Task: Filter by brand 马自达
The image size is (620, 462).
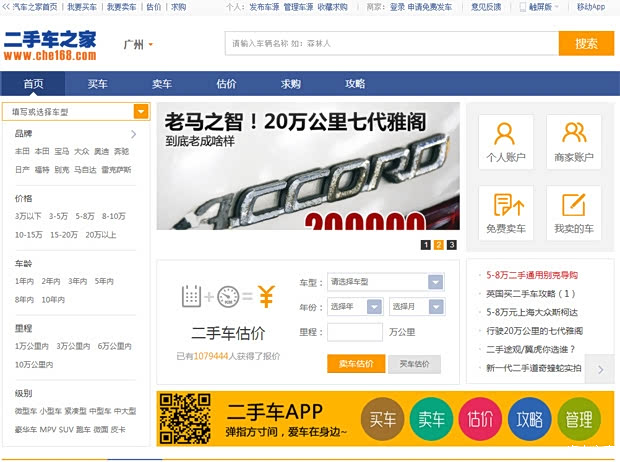Action: [x=85, y=170]
